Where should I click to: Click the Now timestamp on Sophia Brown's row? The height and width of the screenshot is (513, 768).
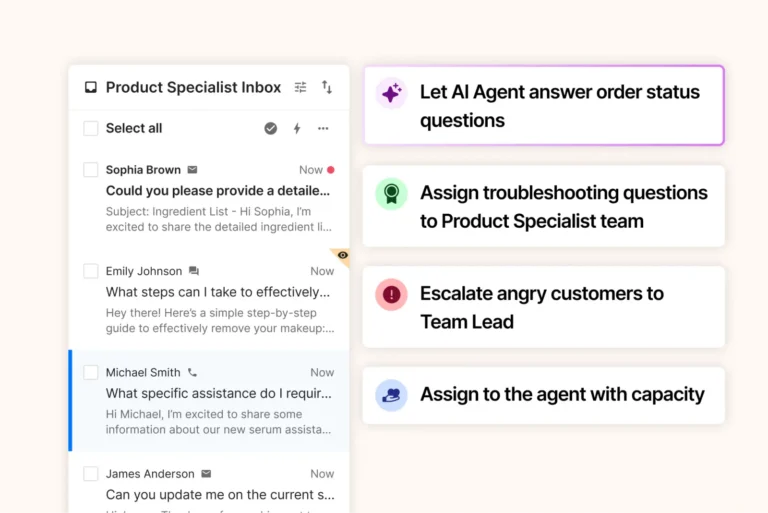click(x=311, y=170)
